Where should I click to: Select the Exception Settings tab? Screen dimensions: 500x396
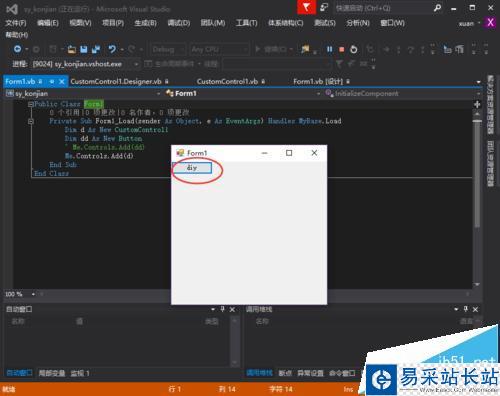pos(310,373)
